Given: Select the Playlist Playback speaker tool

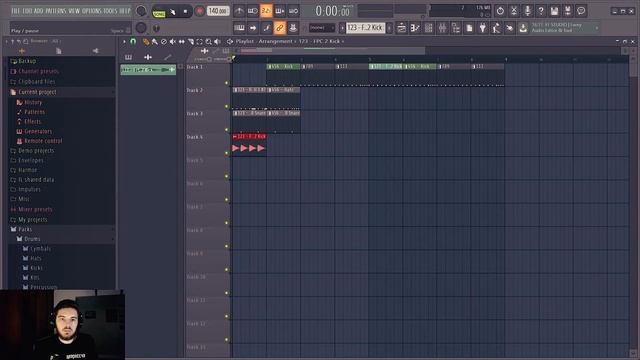Looking at the screenshot, I should point(218,41).
